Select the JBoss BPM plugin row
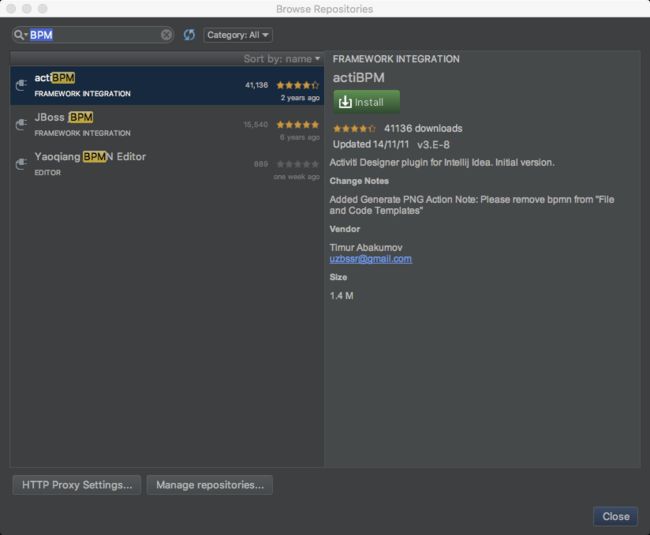This screenshot has height=535, width=650. click(167, 125)
